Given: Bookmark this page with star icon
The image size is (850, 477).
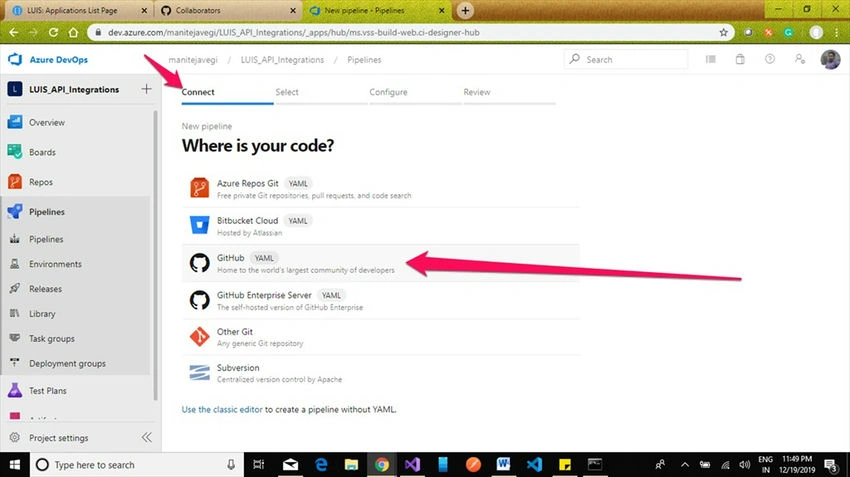Looking at the screenshot, I should (723, 33).
